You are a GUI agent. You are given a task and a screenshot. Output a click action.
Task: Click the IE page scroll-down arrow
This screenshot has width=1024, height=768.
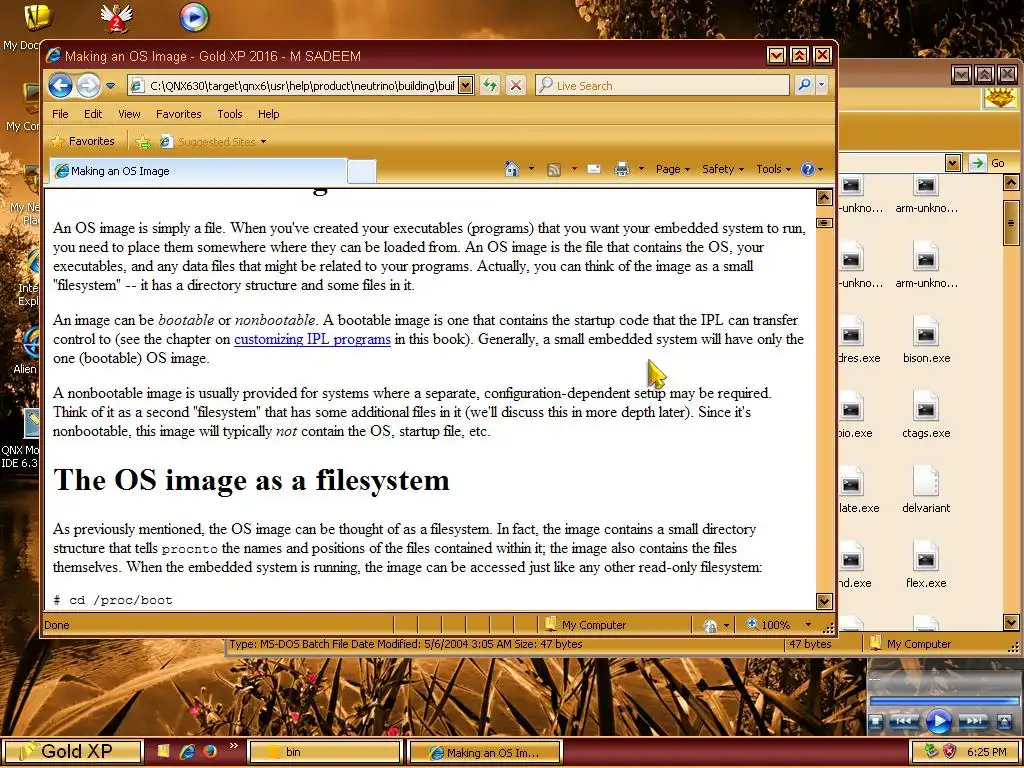tap(824, 601)
